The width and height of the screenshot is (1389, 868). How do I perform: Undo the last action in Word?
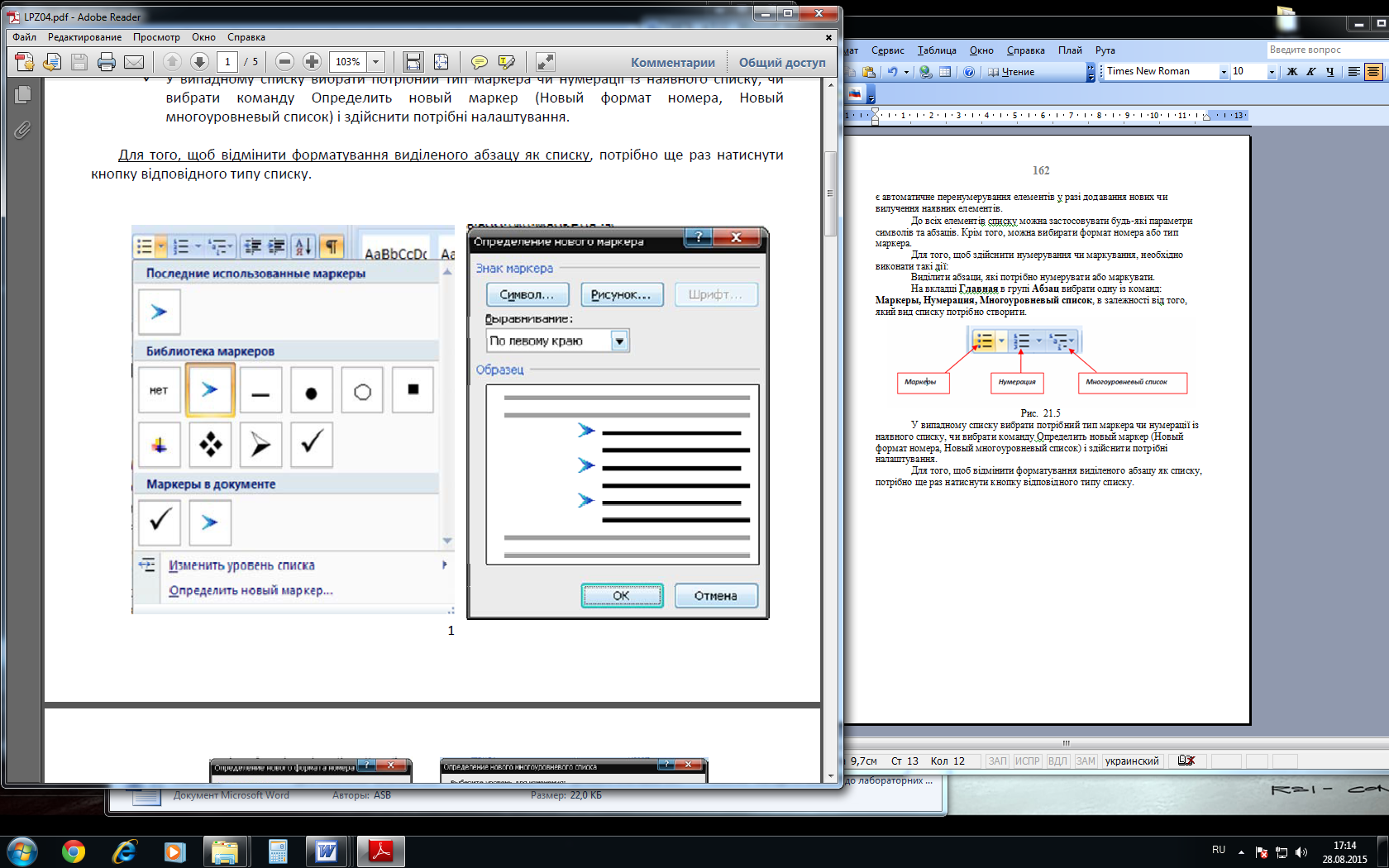point(892,72)
